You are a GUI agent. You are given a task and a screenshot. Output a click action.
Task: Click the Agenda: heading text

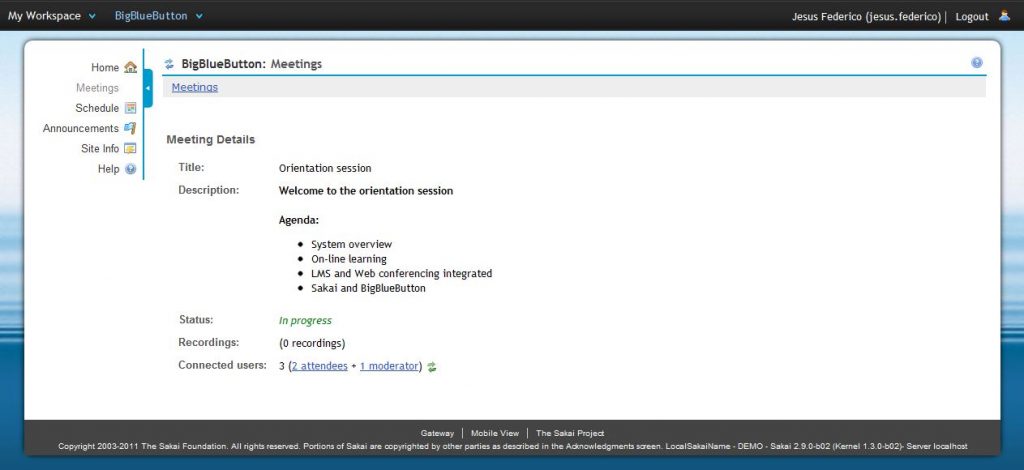(298, 220)
